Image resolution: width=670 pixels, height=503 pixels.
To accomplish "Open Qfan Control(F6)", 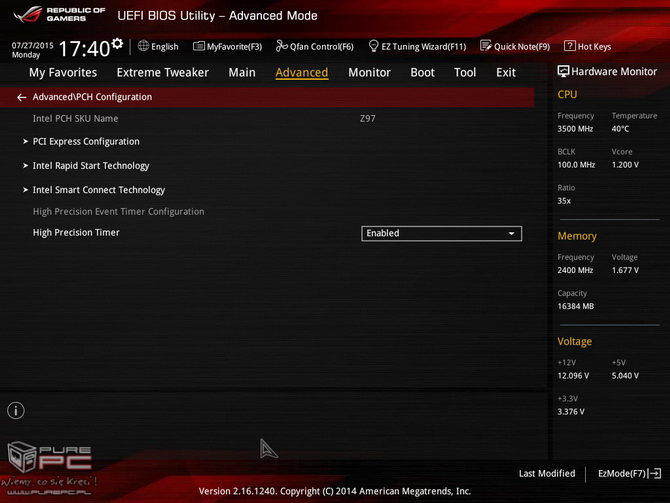I will [315, 46].
